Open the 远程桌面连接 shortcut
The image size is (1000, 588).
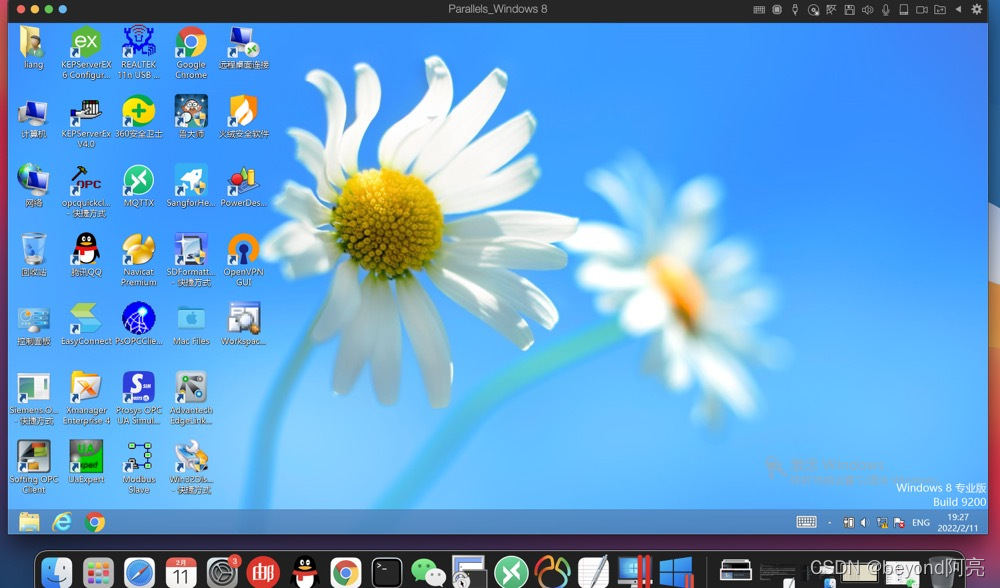(244, 48)
